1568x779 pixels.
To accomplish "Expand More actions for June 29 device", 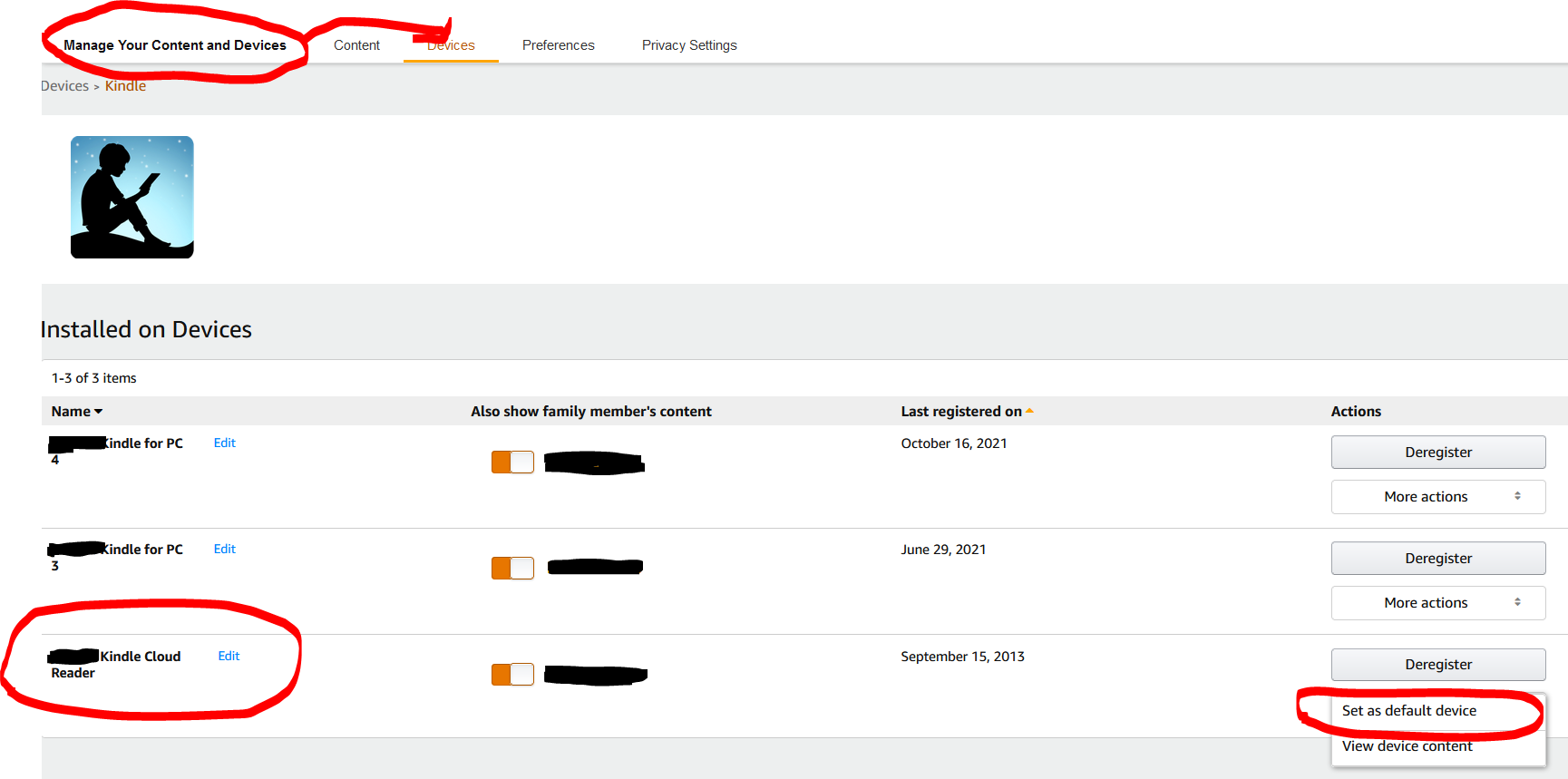I will click(x=1438, y=603).
